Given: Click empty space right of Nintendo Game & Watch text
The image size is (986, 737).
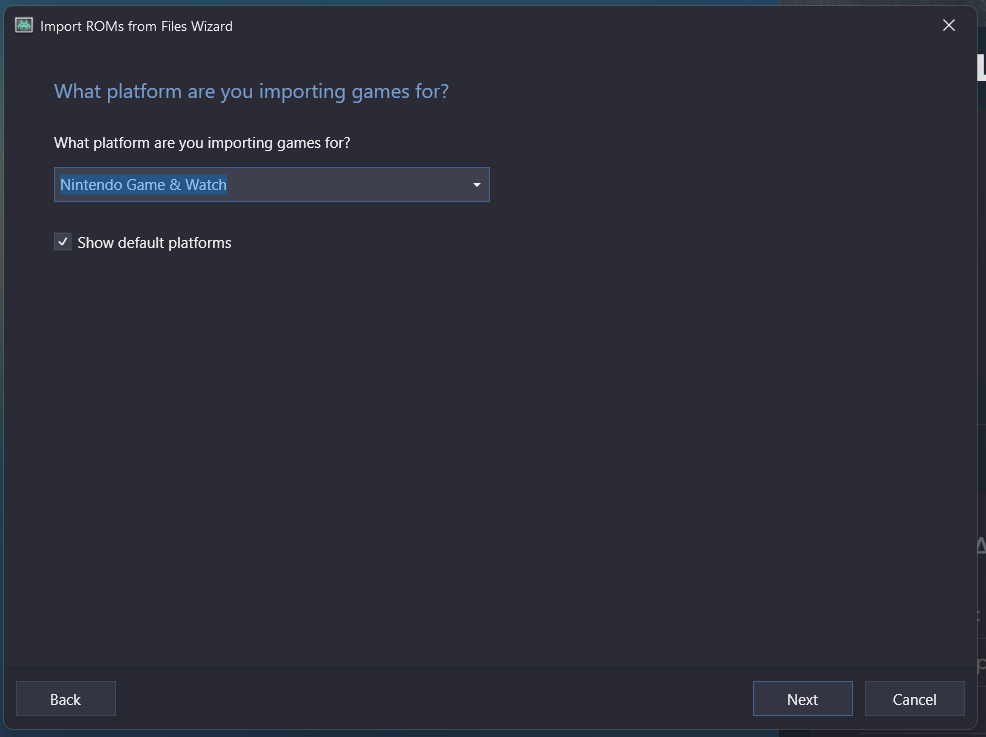Looking at the screenshot, I should pos(346,185).
